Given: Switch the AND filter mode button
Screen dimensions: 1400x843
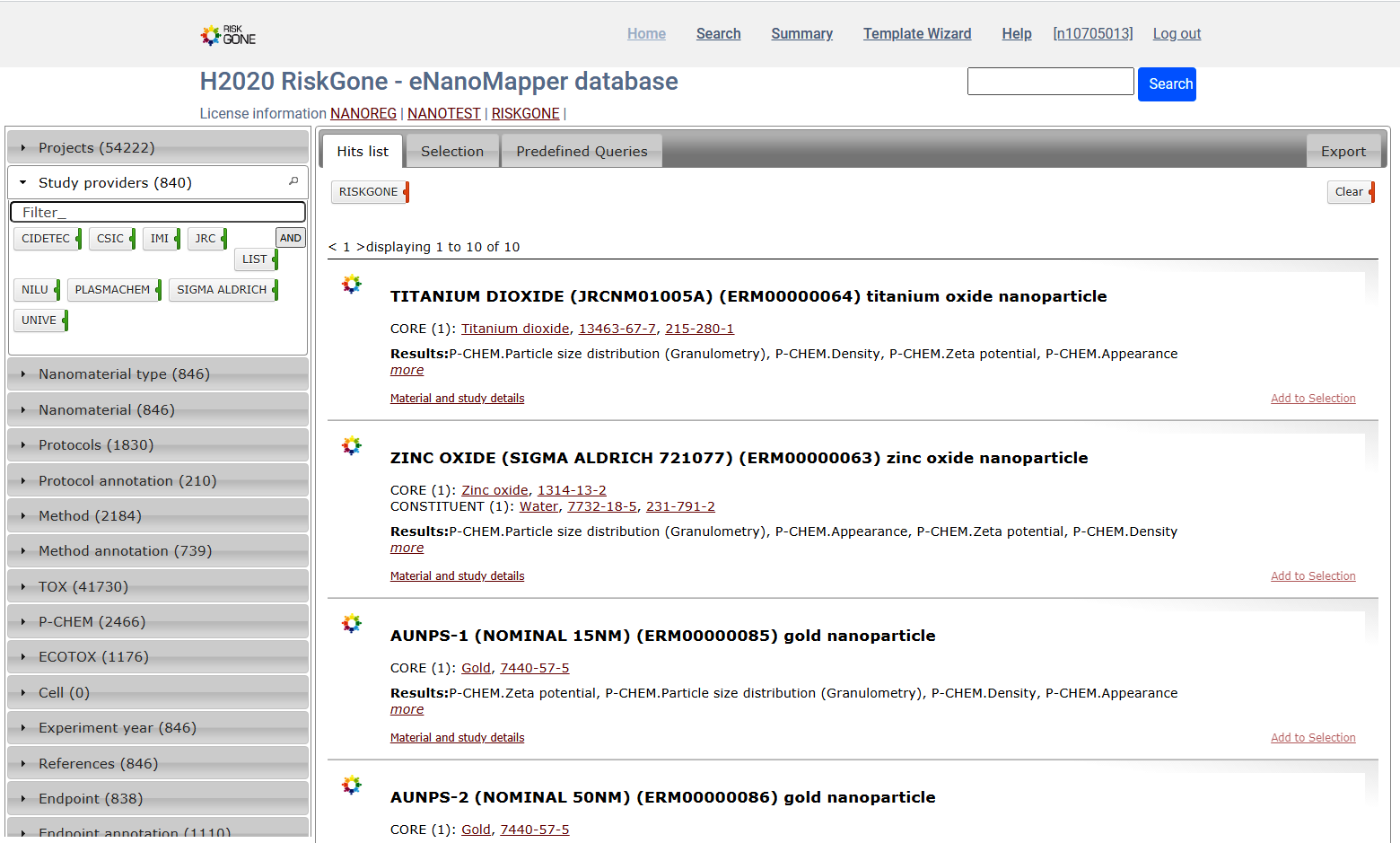Looking at the screenshot, I should 291,238.
